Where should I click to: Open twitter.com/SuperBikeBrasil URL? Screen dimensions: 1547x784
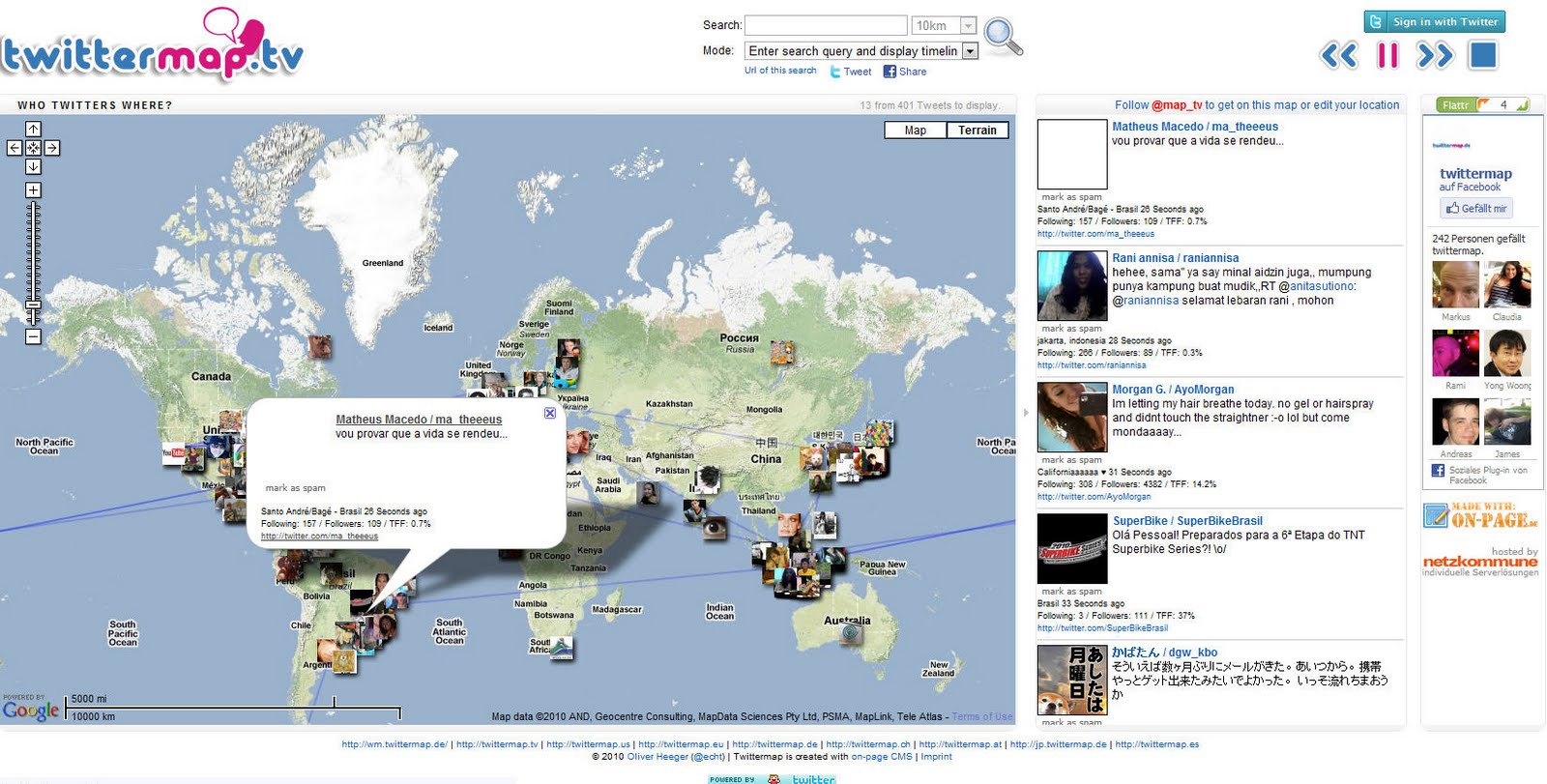pyautogui.click(x=1102, y=628)
